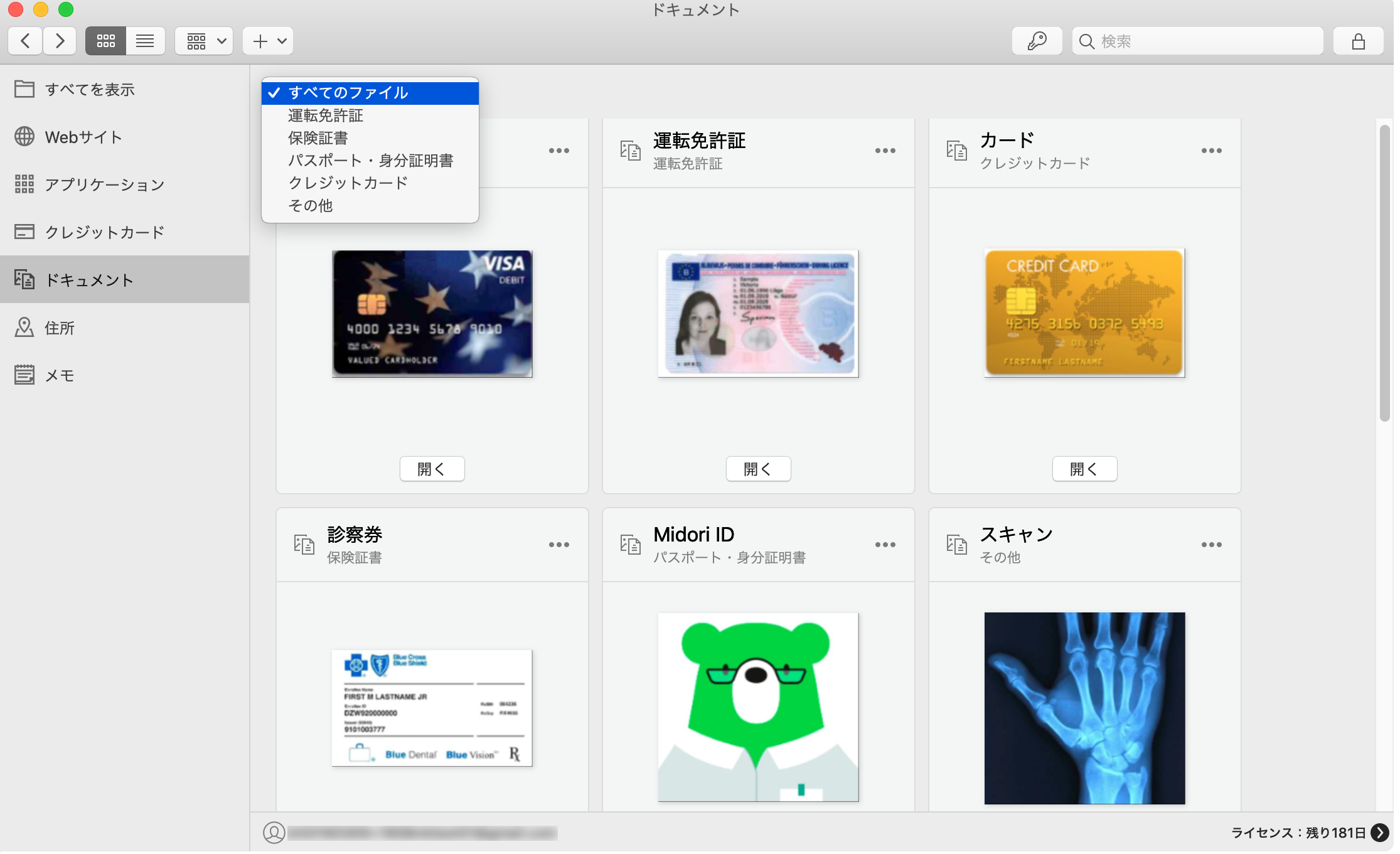Click the Blue Cross insurance card thumbnail
The image size is (1400, 854).
tap(432, 708)
